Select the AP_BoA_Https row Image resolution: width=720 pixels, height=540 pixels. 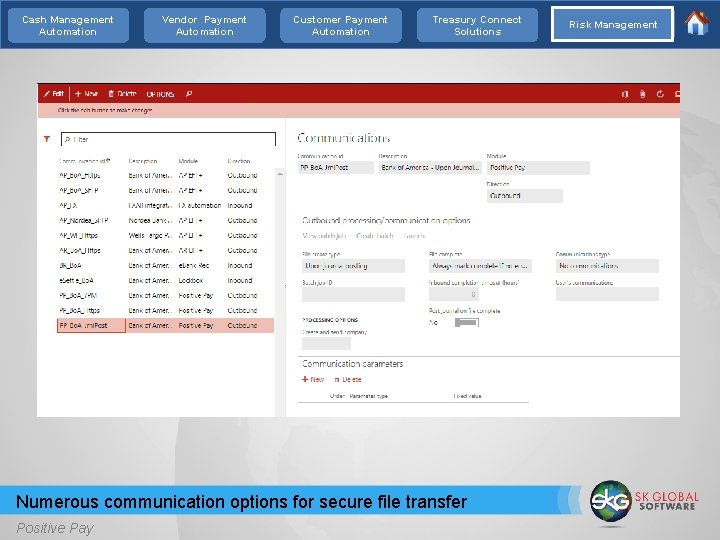tap(166, 175)
